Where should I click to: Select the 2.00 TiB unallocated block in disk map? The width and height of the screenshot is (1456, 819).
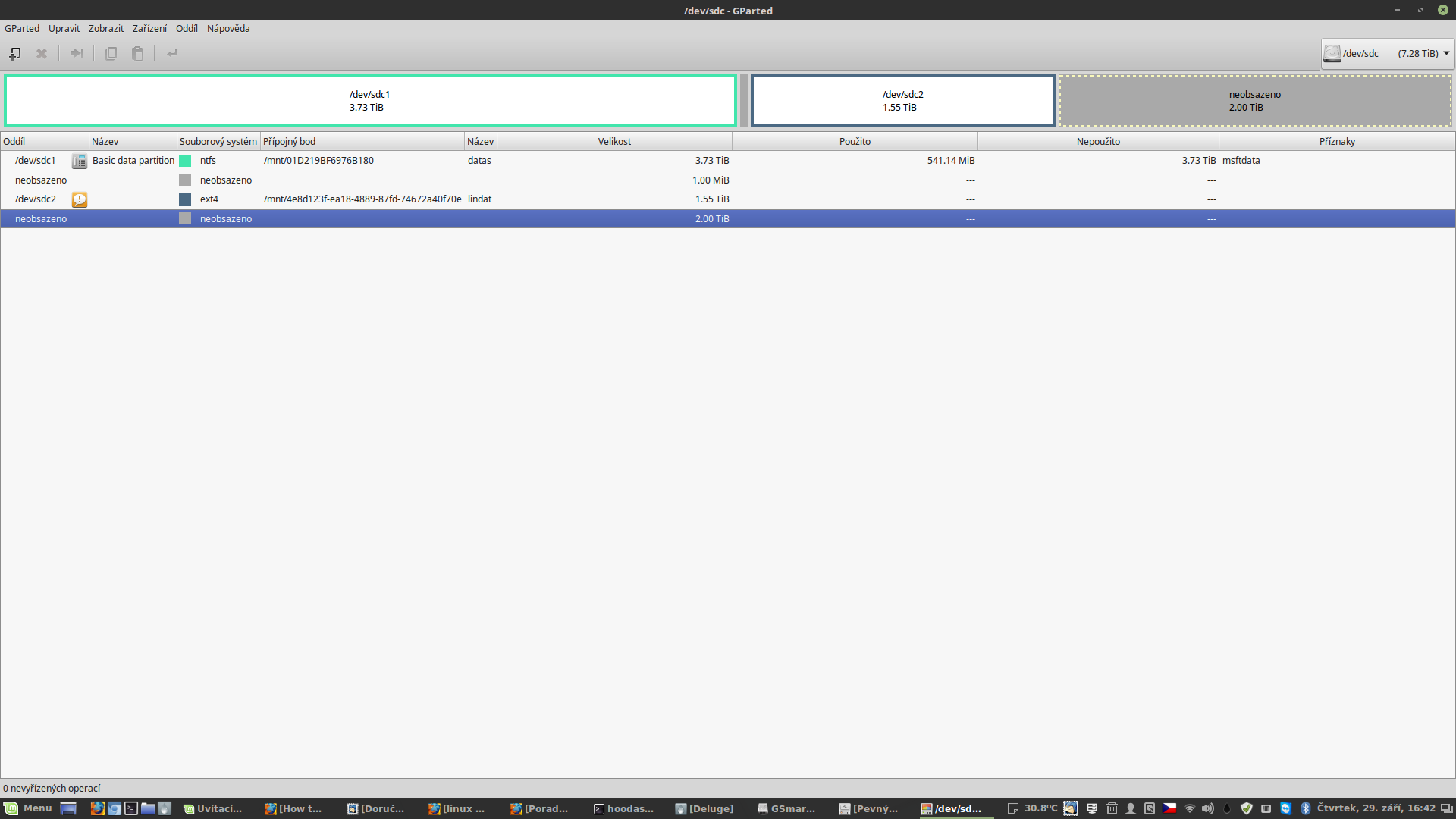click(x=1255, y=101)
